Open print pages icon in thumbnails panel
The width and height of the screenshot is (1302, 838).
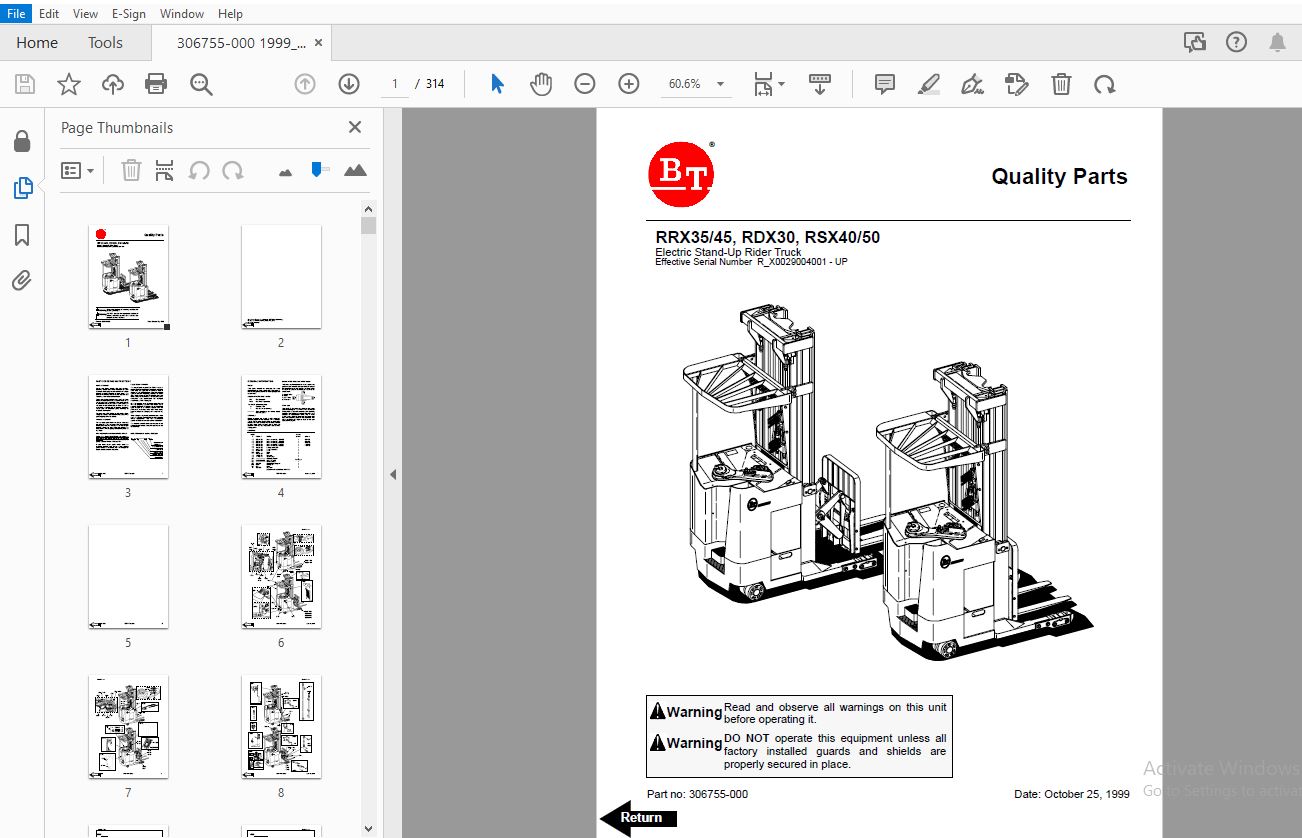pyautogui.click(x=165, y=171)
